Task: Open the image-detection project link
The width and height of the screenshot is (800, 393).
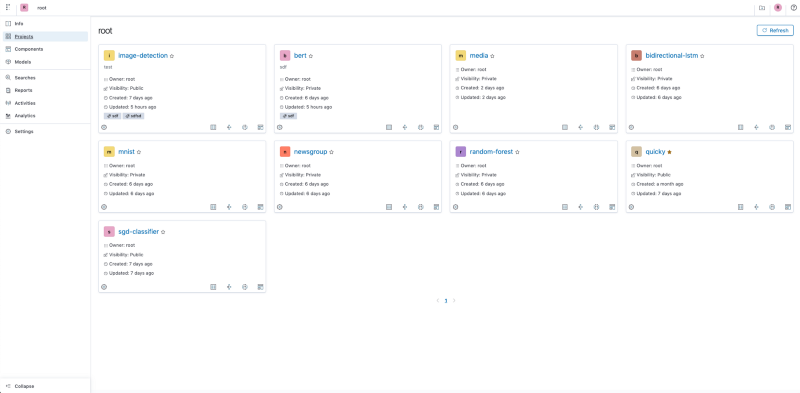Action: click(143, 56)
